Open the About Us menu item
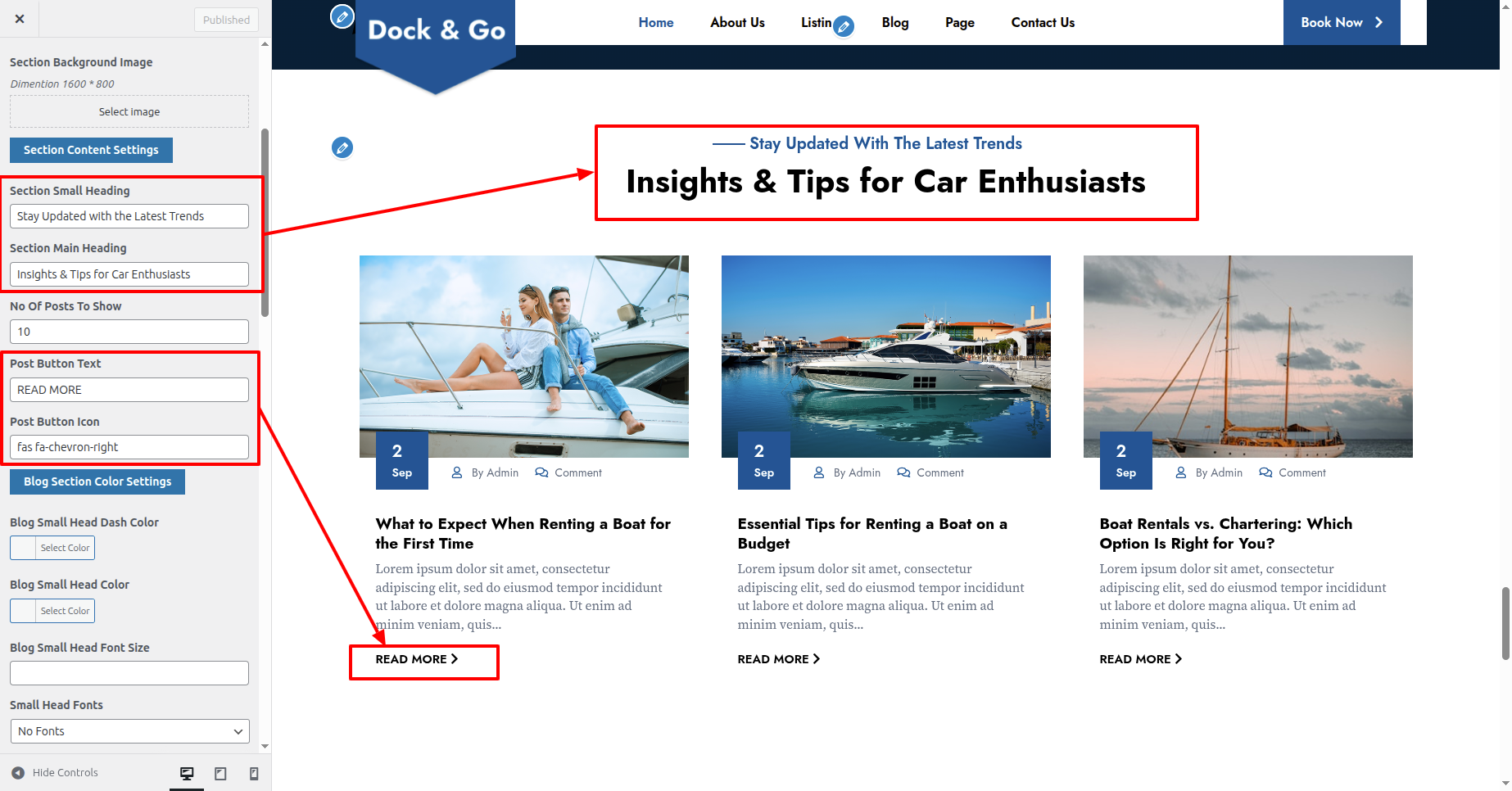1512x791 pixels. click(737, 22)
